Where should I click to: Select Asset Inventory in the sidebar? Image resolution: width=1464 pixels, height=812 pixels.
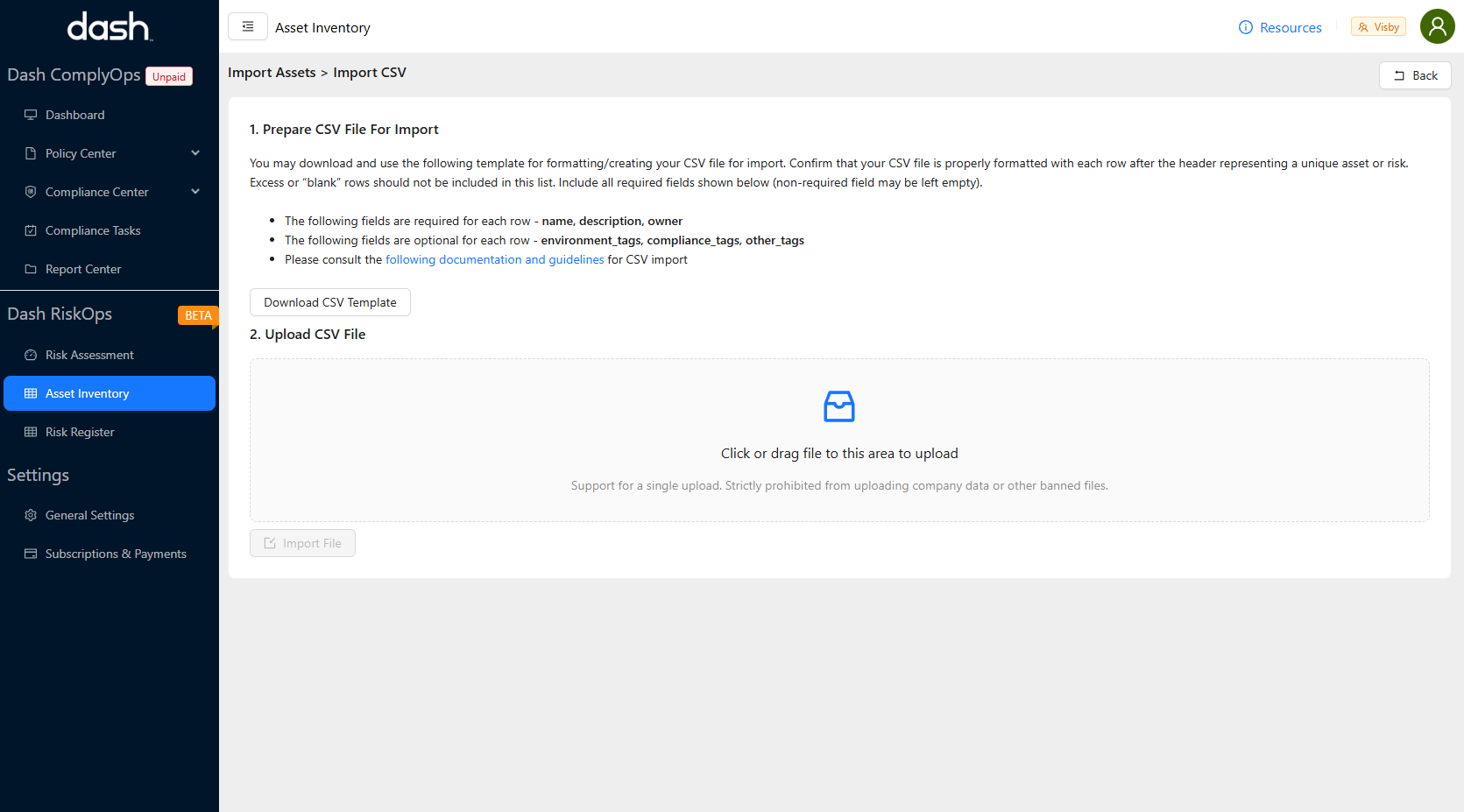point(88,393)
